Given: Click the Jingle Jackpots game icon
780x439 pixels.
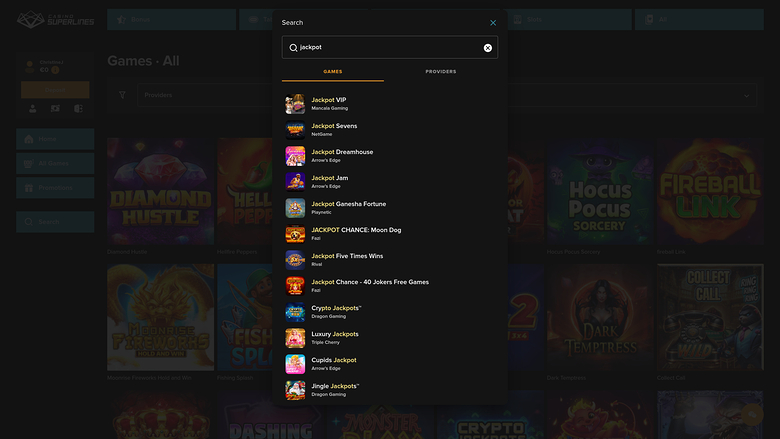Looking at the screenshot, I should 295,390.
